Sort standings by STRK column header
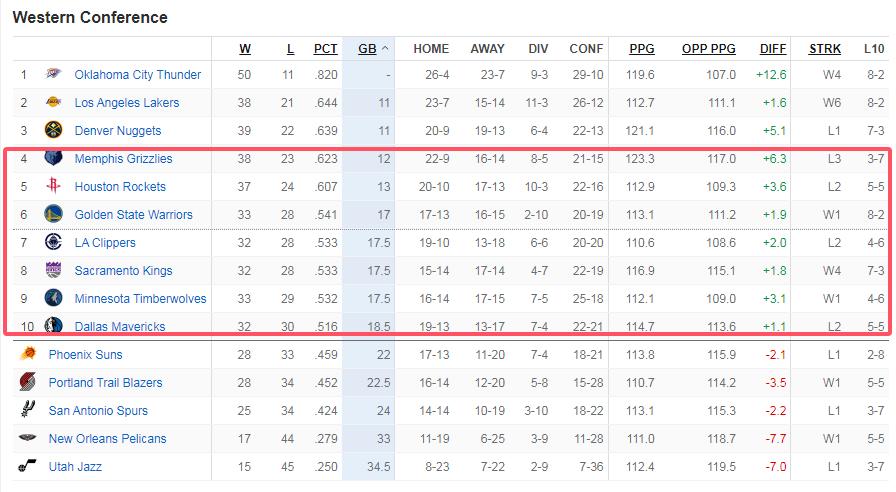This screenshot has height=492, width=896. tap(825, 48)
